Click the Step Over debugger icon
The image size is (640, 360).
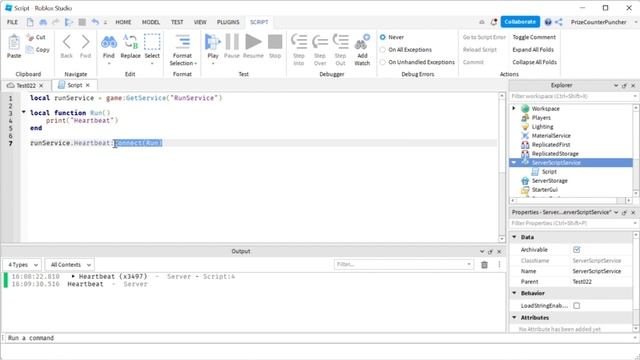(320, 42)
